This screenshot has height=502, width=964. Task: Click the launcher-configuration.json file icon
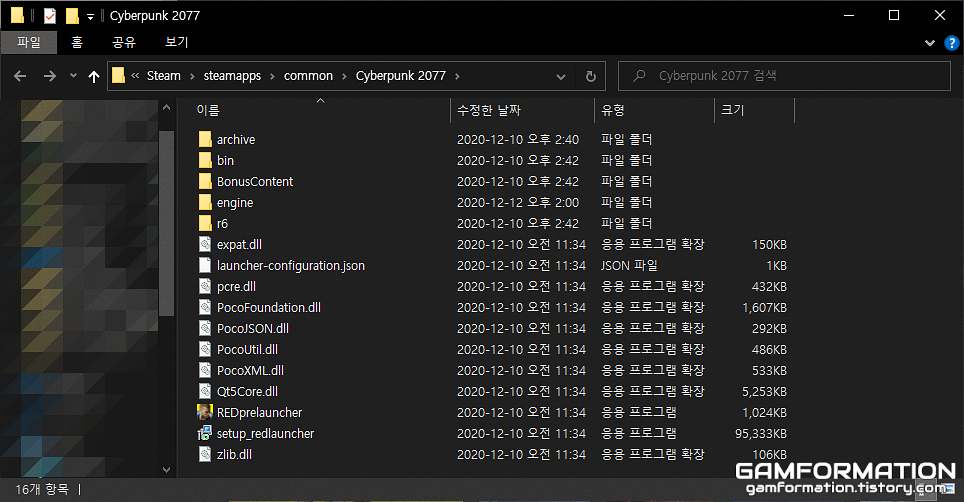(205, 265)
